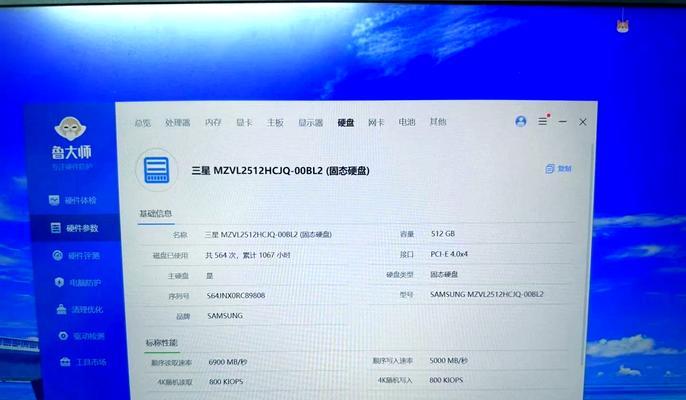The image size is (686, 400).
Task: Click the blue hard disk icon
Action: click(157, 170)
